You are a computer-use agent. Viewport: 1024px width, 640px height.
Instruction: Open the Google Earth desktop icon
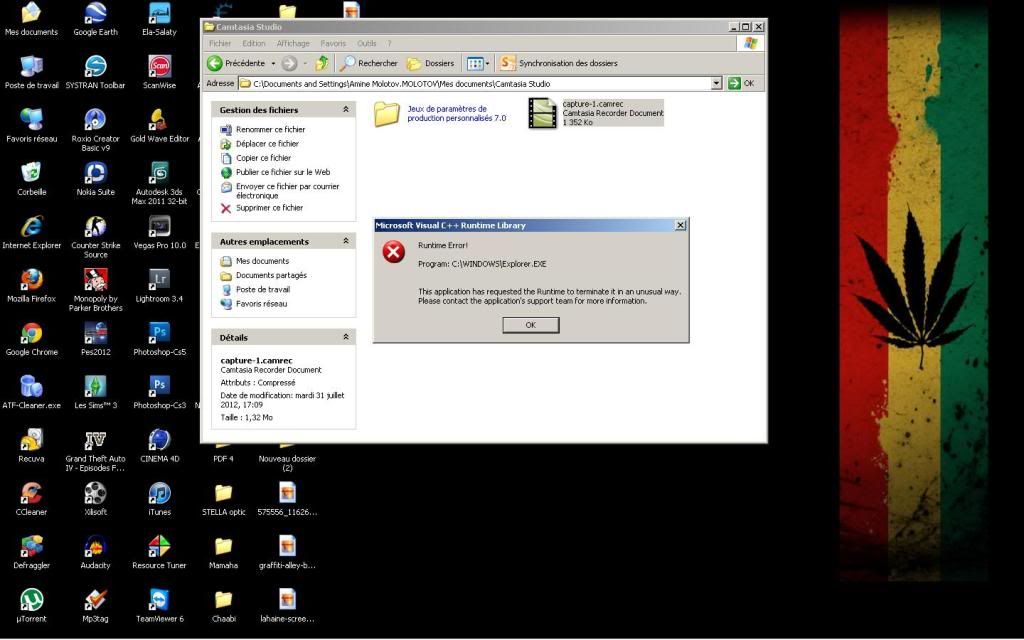tap(95, 14)
